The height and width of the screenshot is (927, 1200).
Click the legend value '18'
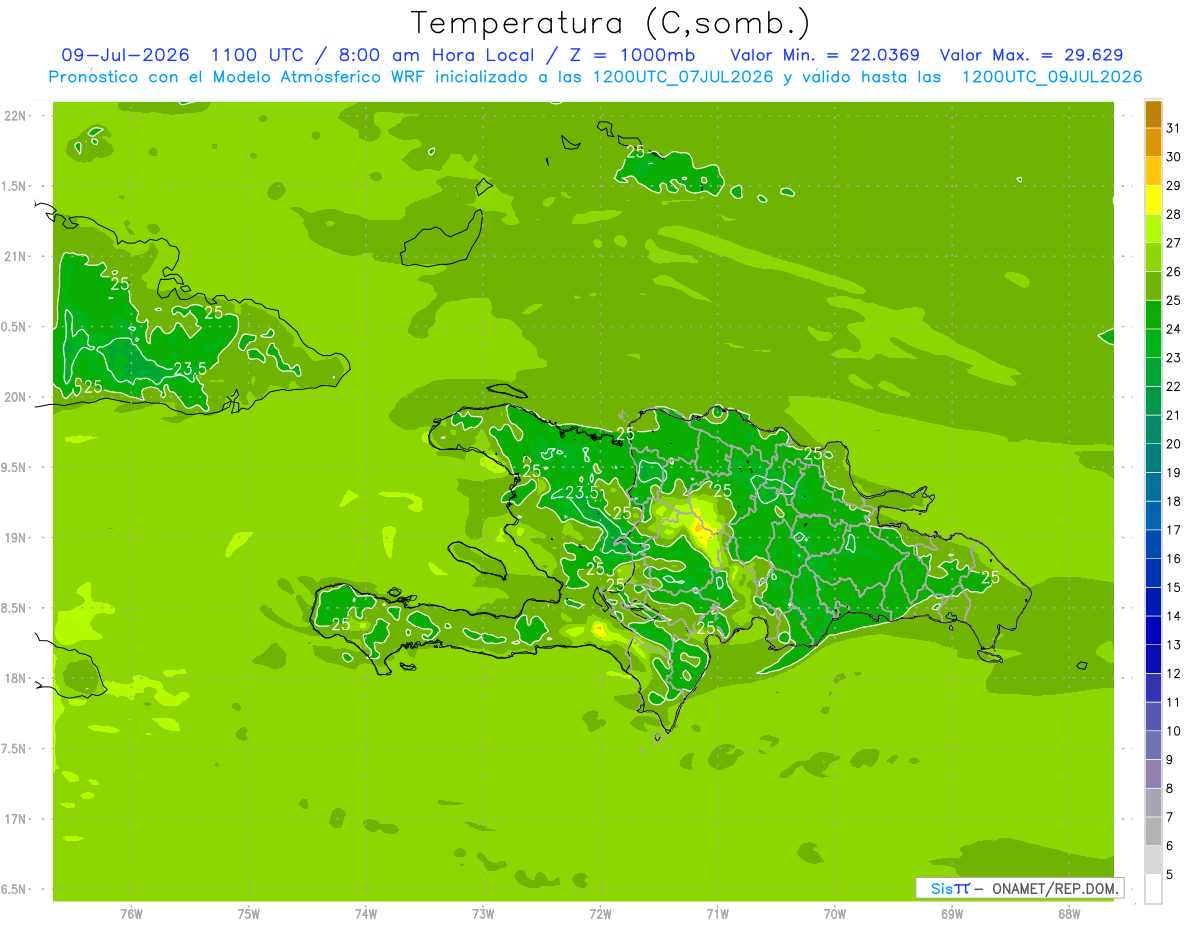click(1174, 502)
